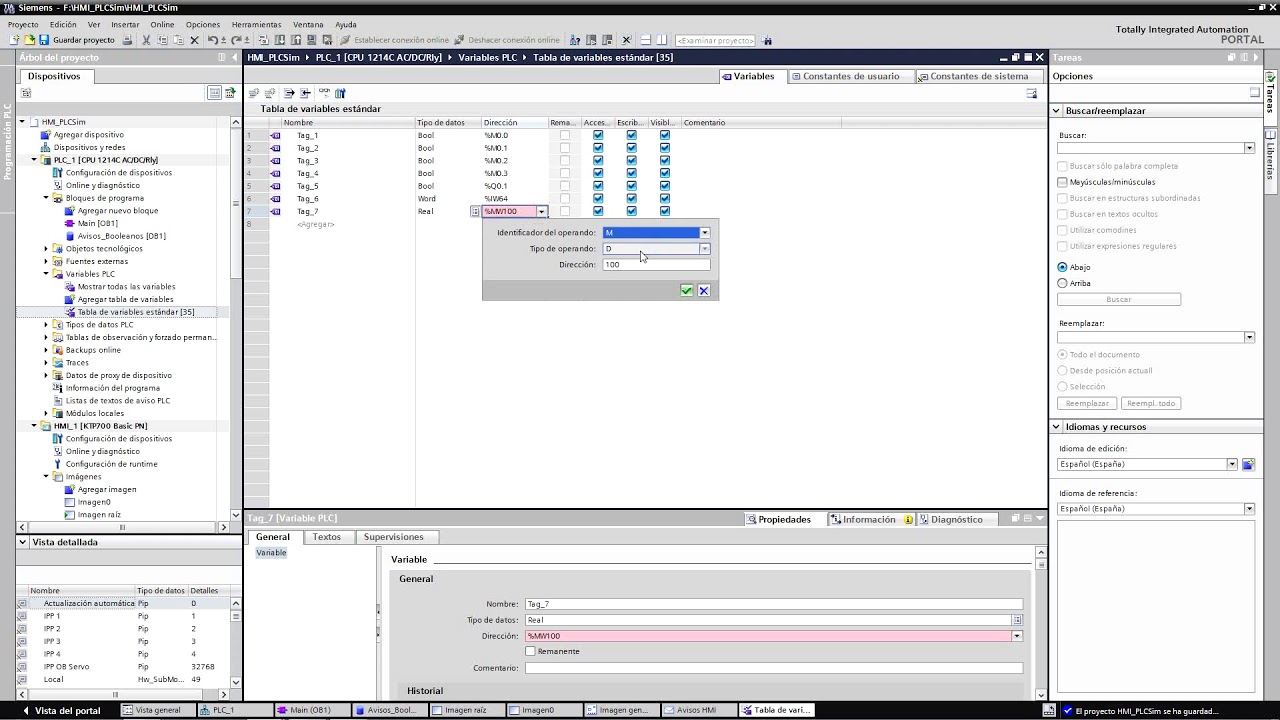
Task: Toggle Remanente checkbox for Tag_7 row
Action: click(x=565, y=212)
